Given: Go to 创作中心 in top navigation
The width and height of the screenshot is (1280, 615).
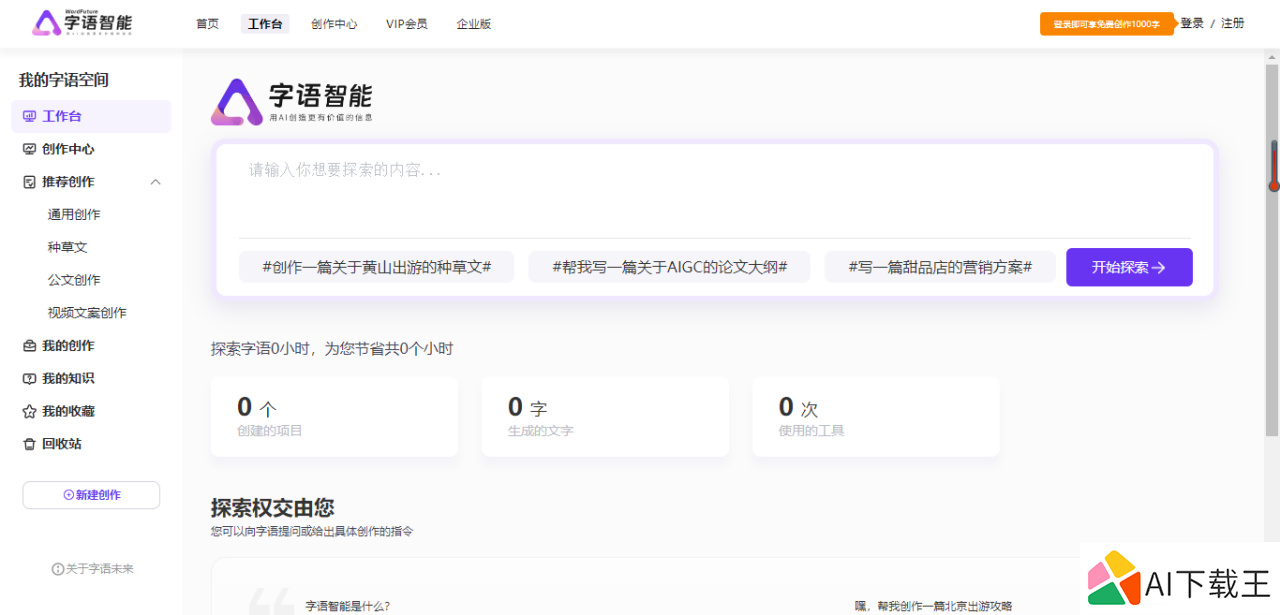Looking at the screenshot, I should 334,24.
